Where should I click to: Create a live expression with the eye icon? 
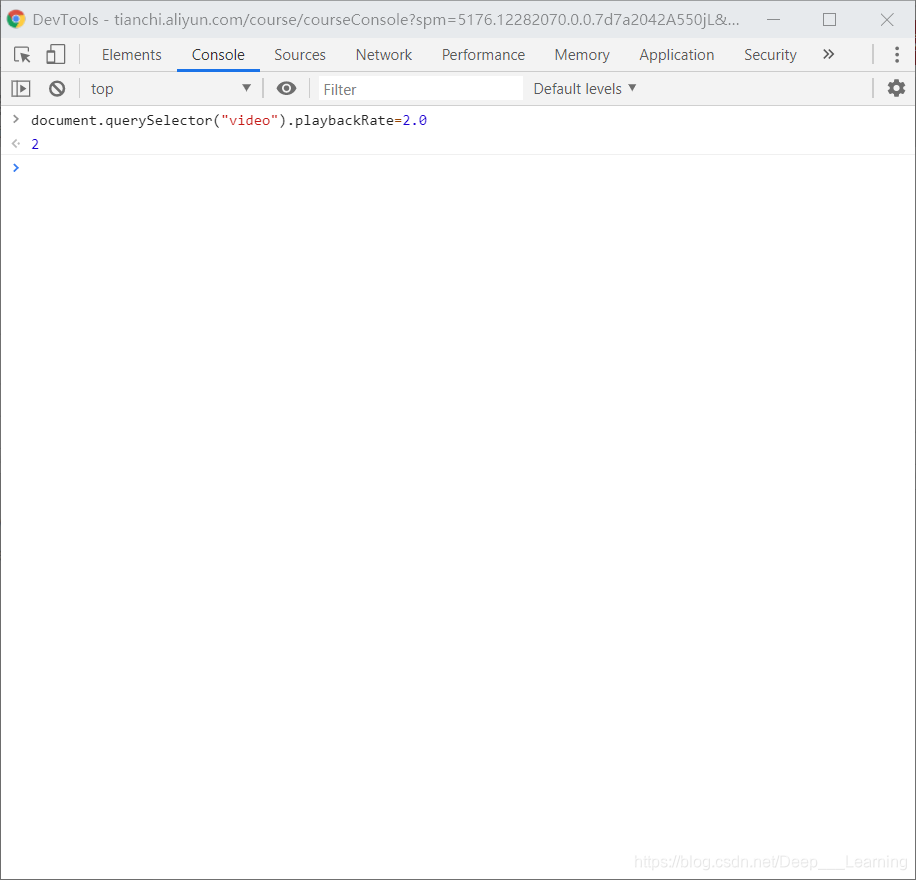(286, 88)
